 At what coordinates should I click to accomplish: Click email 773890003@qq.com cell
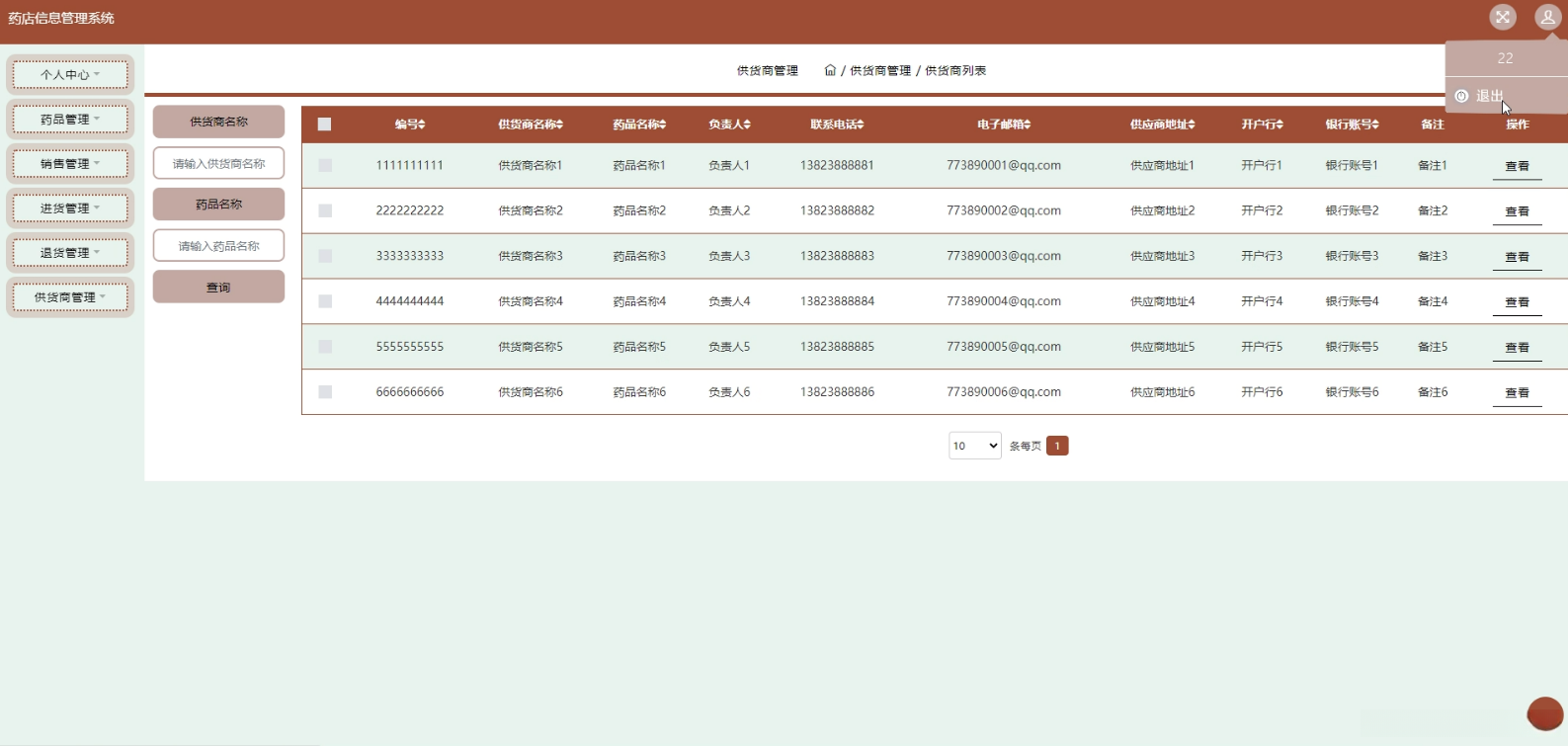pyautogui.click(x=1004, y=257)
